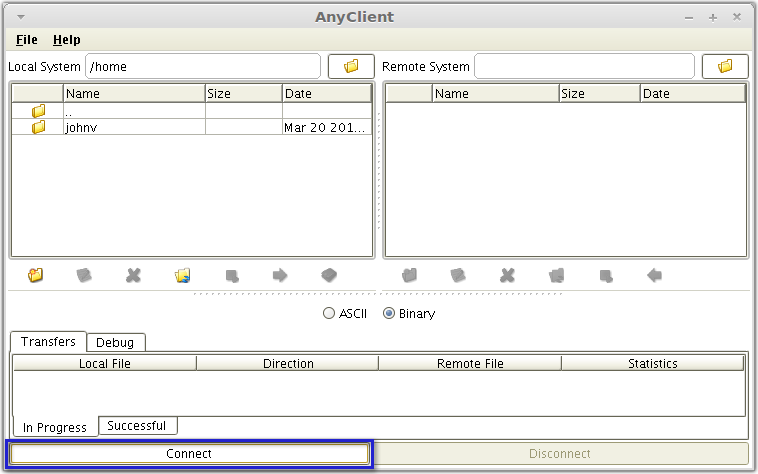Click the download left-arrow icon
Viewport: 758px width, 474px height.
655,275
